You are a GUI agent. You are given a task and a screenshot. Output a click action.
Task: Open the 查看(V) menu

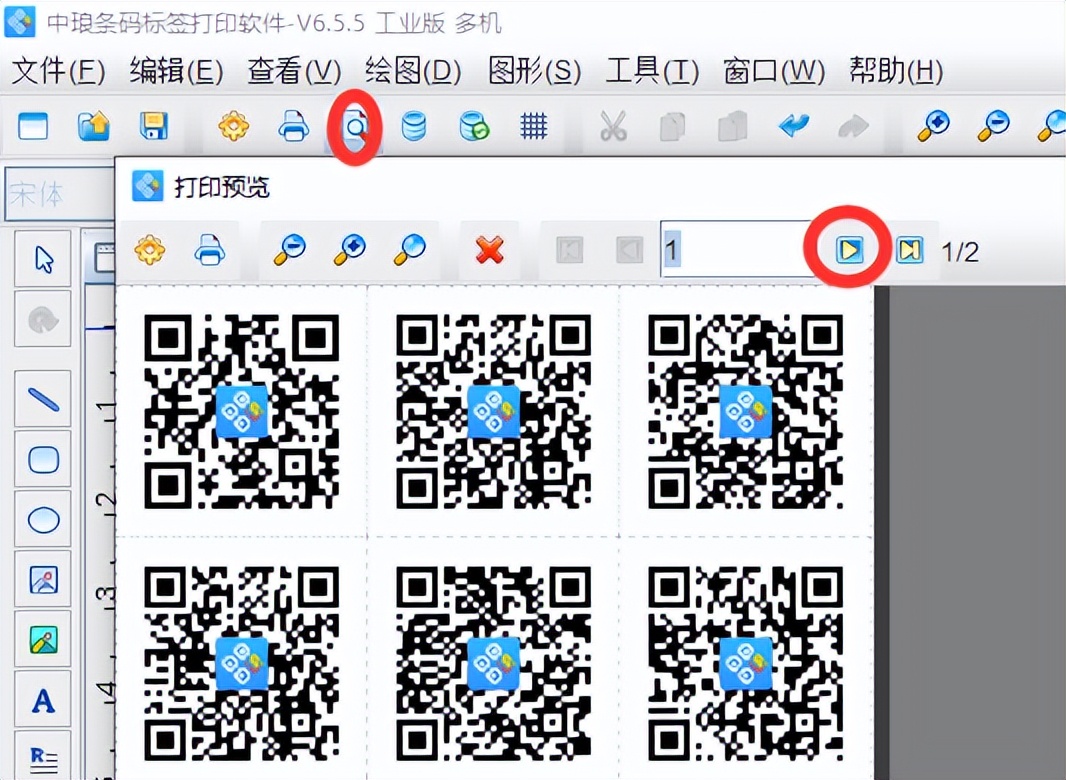point(294,71)
